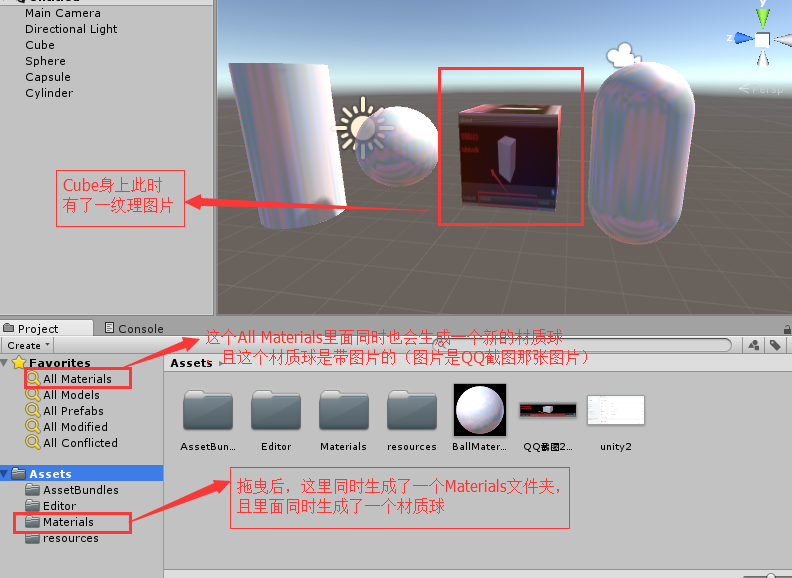This screenshot has height=578, width=792.
Task: Open the Editor folder thumbnail
Action: click(x=276, y=410)
